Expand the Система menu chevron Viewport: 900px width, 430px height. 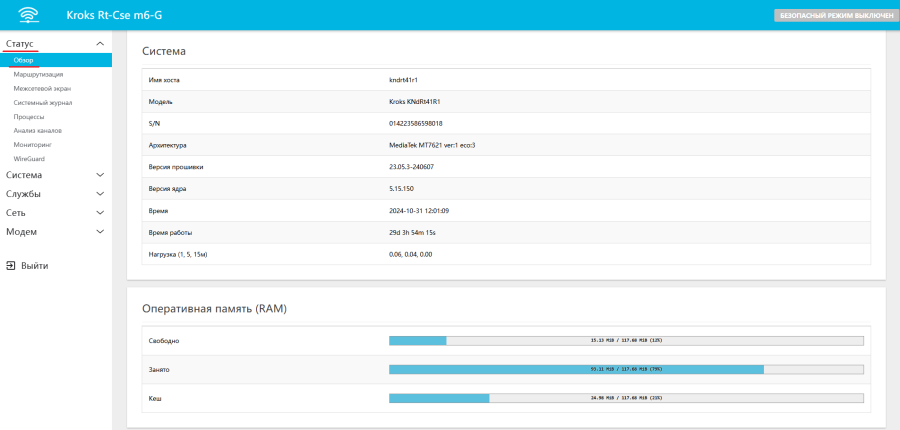click(99, 175)
